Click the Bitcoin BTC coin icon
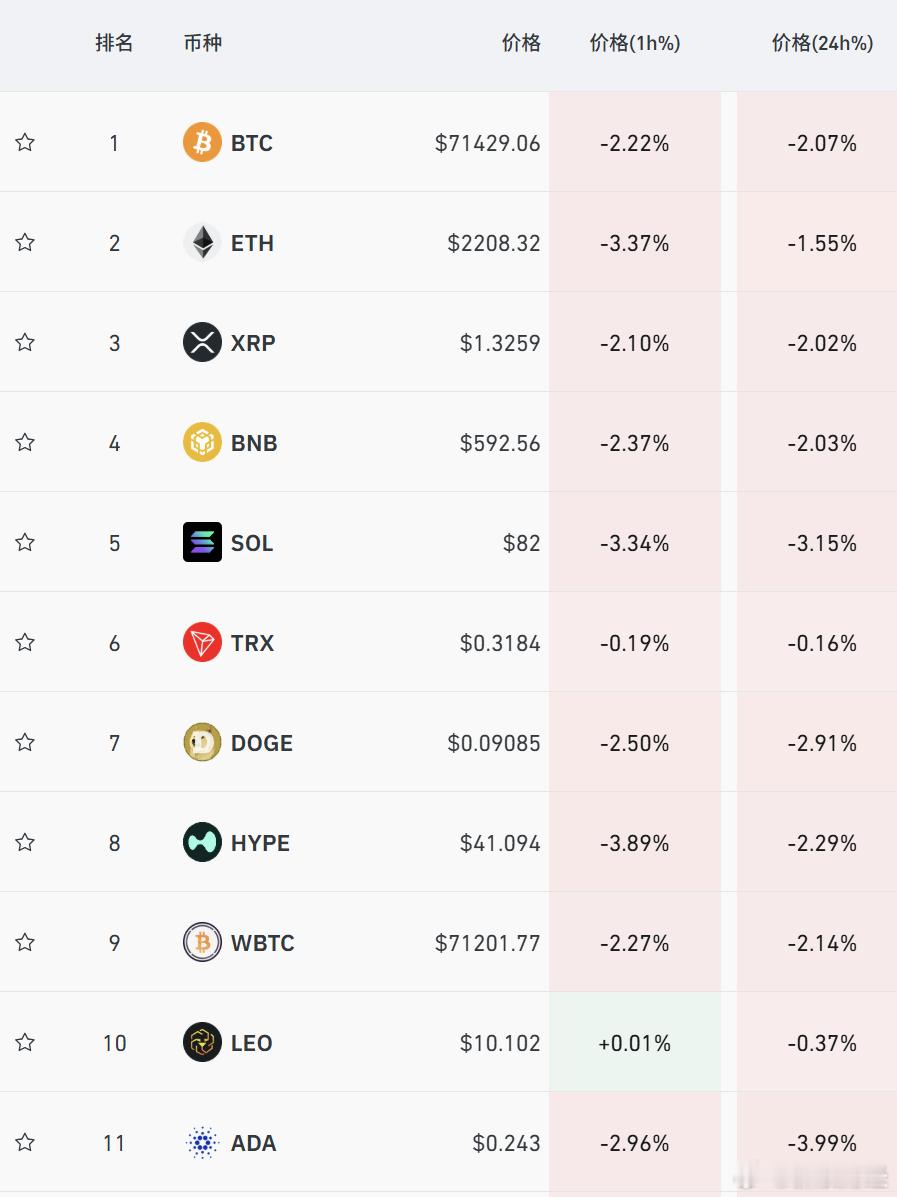 pos(202,142)
